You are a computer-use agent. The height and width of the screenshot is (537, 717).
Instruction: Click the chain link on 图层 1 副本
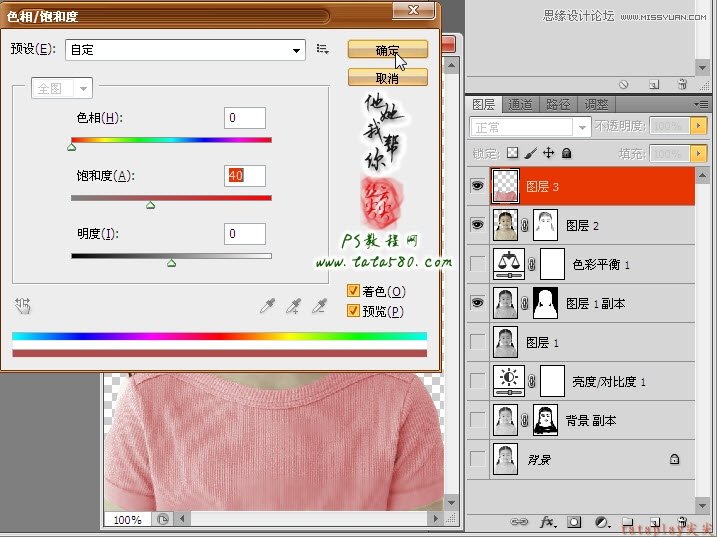click(x=525, y=303)
